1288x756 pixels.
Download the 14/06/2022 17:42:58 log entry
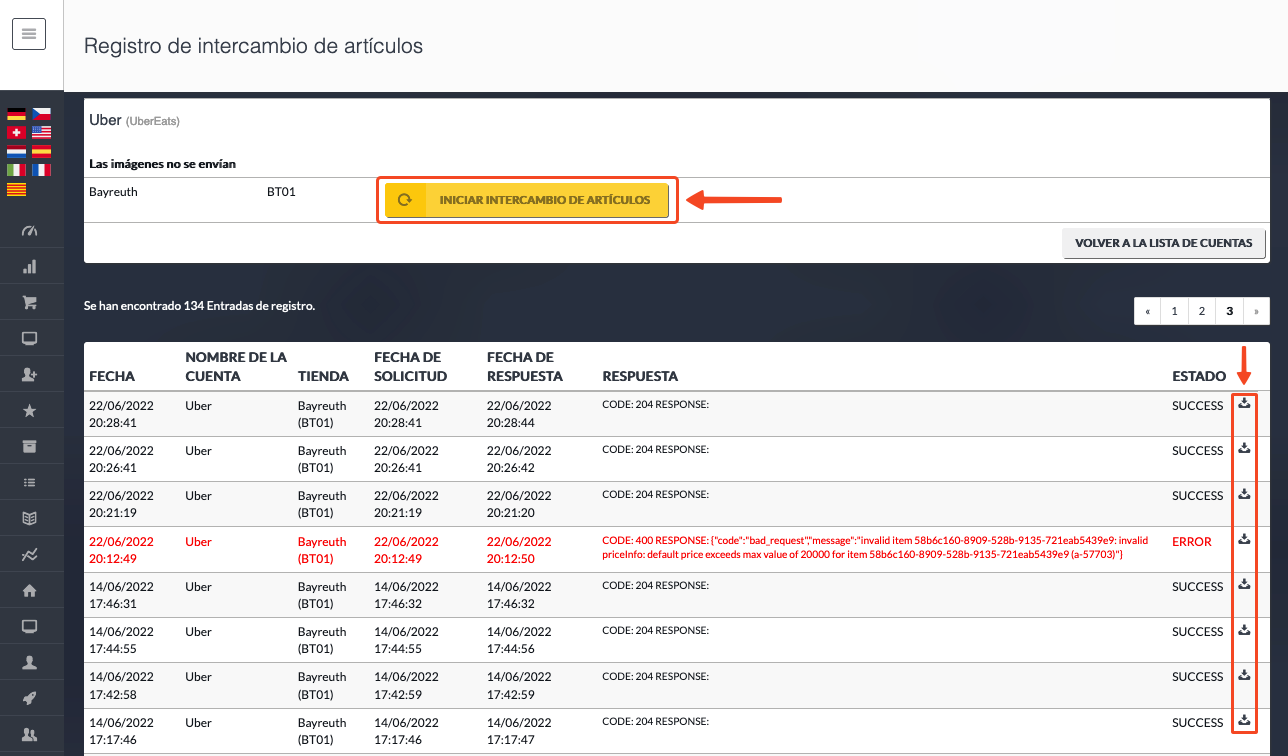tap(1244, 675)
